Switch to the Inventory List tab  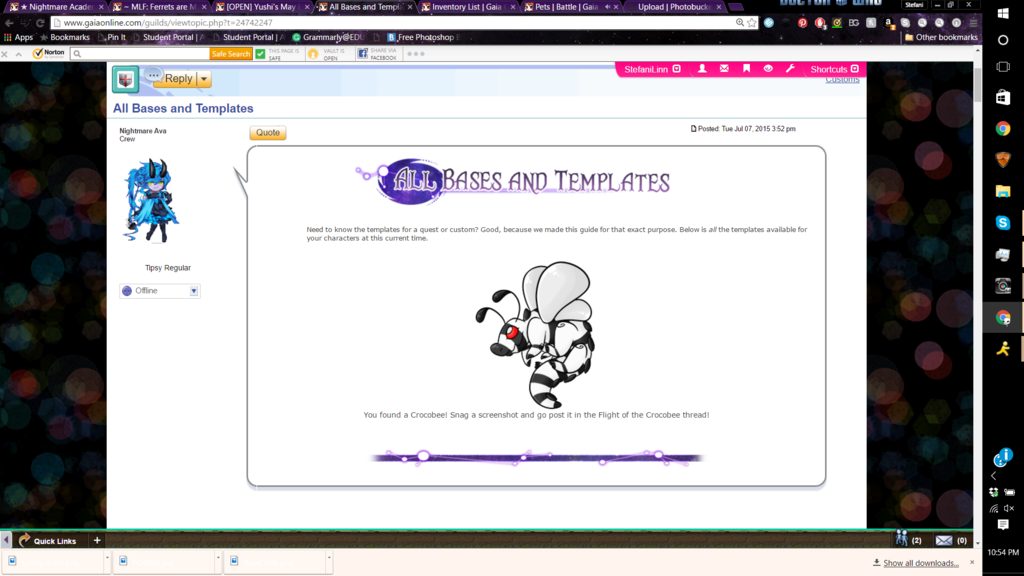(x=466, y=7)
